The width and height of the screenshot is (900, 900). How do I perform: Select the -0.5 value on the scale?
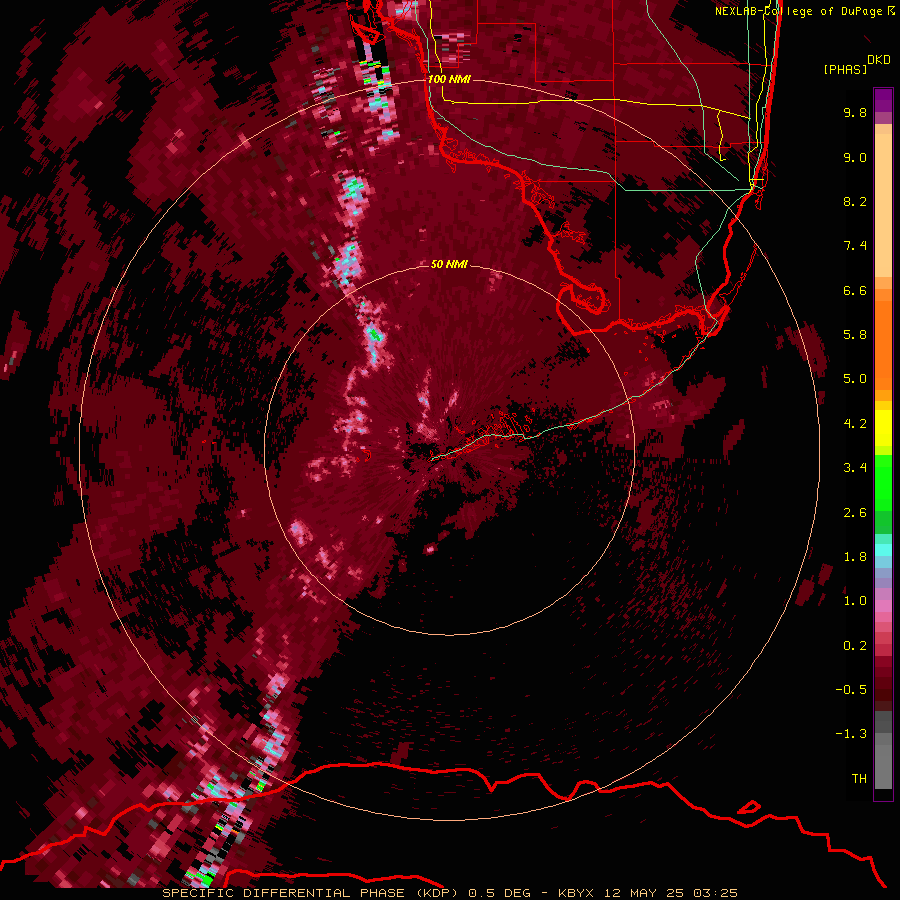(x=851, y=690)
